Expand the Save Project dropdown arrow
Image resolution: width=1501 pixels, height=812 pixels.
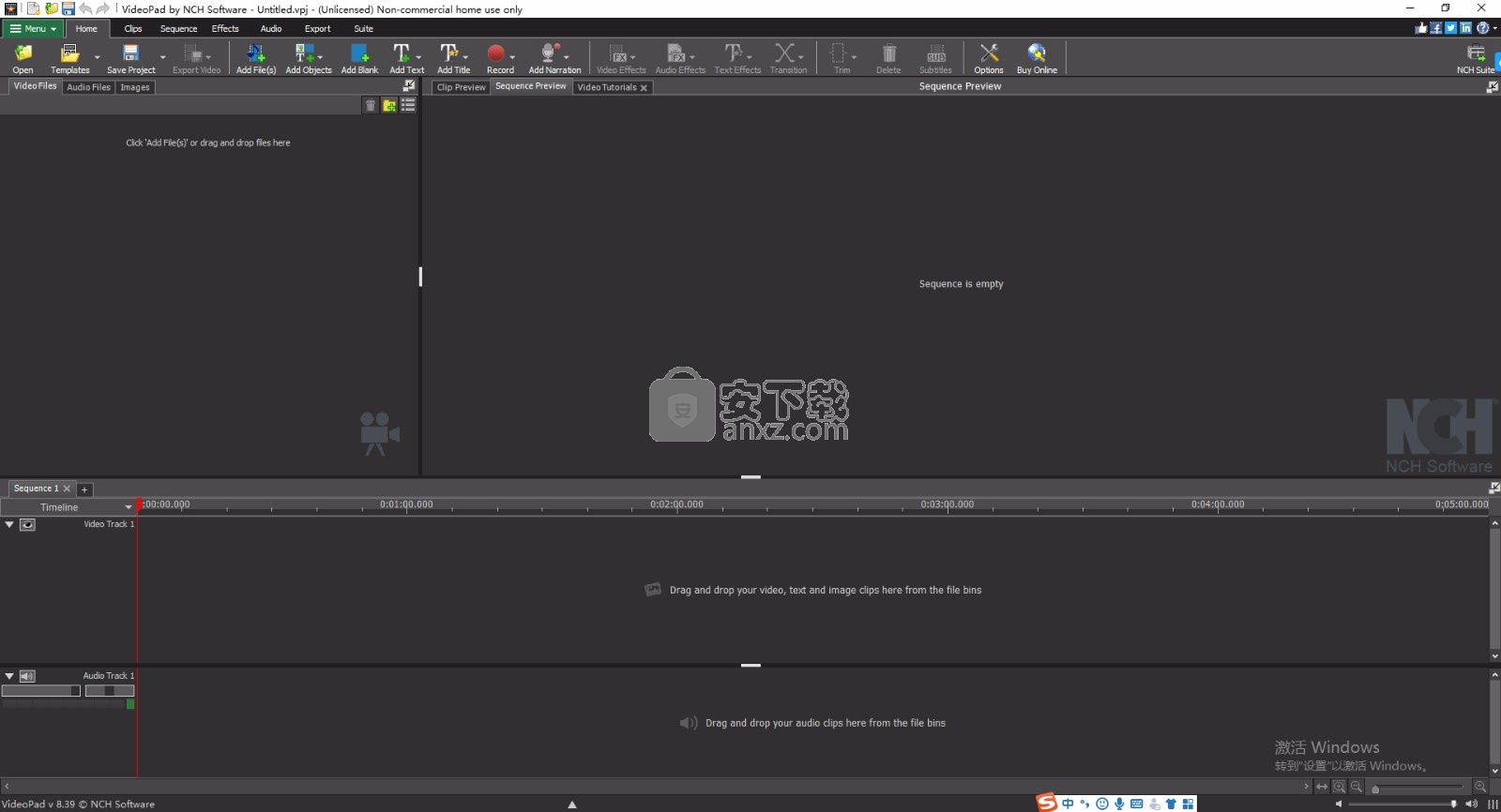[x=163, y=57]
